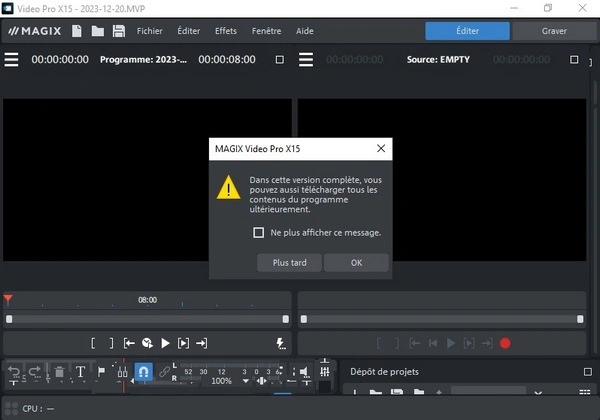Click the undo arrow icon
The height and width of the screenshot is (420, 600).
point(14,372)
